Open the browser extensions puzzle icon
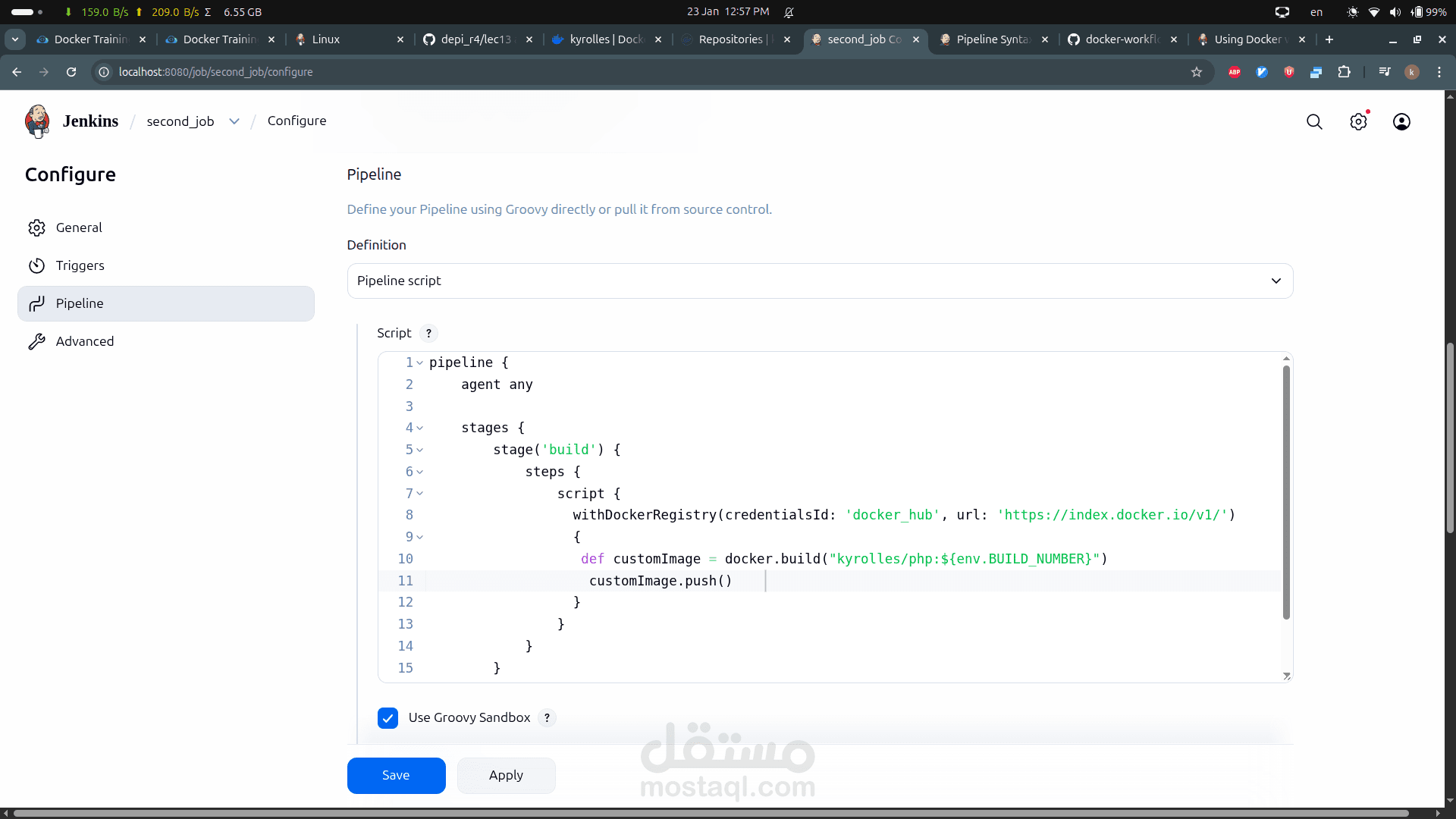 [1344, 72]
